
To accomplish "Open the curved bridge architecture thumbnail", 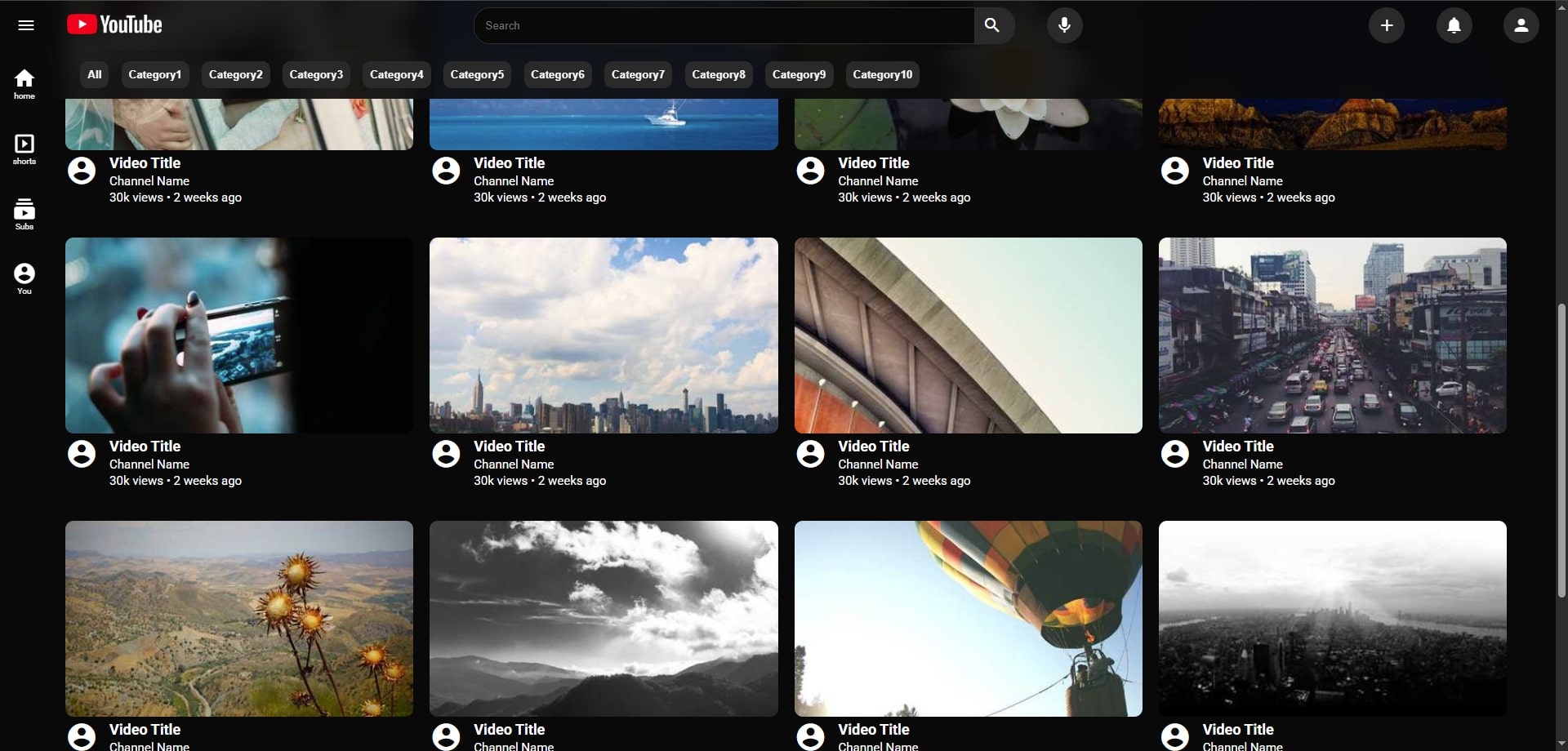I will pyautogui.click(x=969, y=336).
